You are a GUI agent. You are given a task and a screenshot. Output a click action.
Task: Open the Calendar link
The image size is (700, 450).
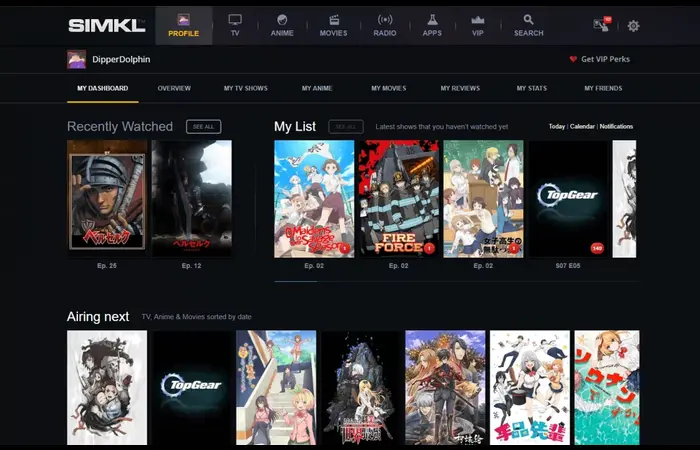coord(582,126)
